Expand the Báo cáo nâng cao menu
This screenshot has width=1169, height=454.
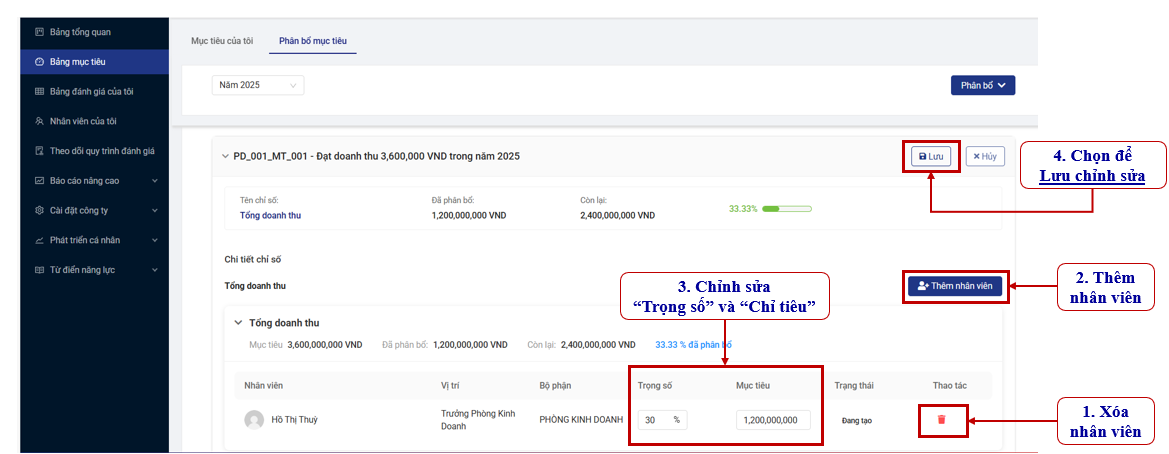[154, 182]
